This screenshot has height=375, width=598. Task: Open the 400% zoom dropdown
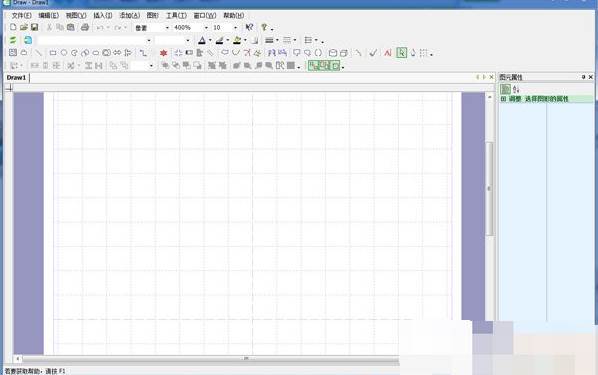point(206,28)
